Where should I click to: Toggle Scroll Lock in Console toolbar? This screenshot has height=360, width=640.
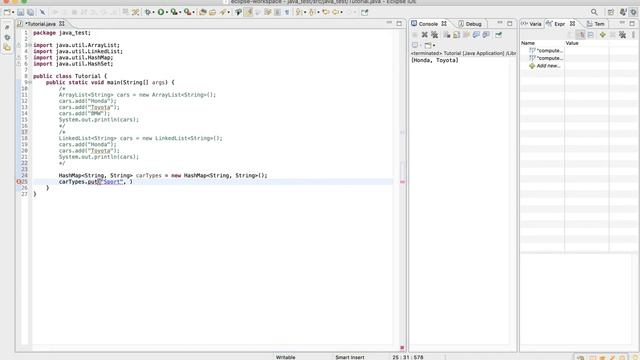[x=456, y=35]
